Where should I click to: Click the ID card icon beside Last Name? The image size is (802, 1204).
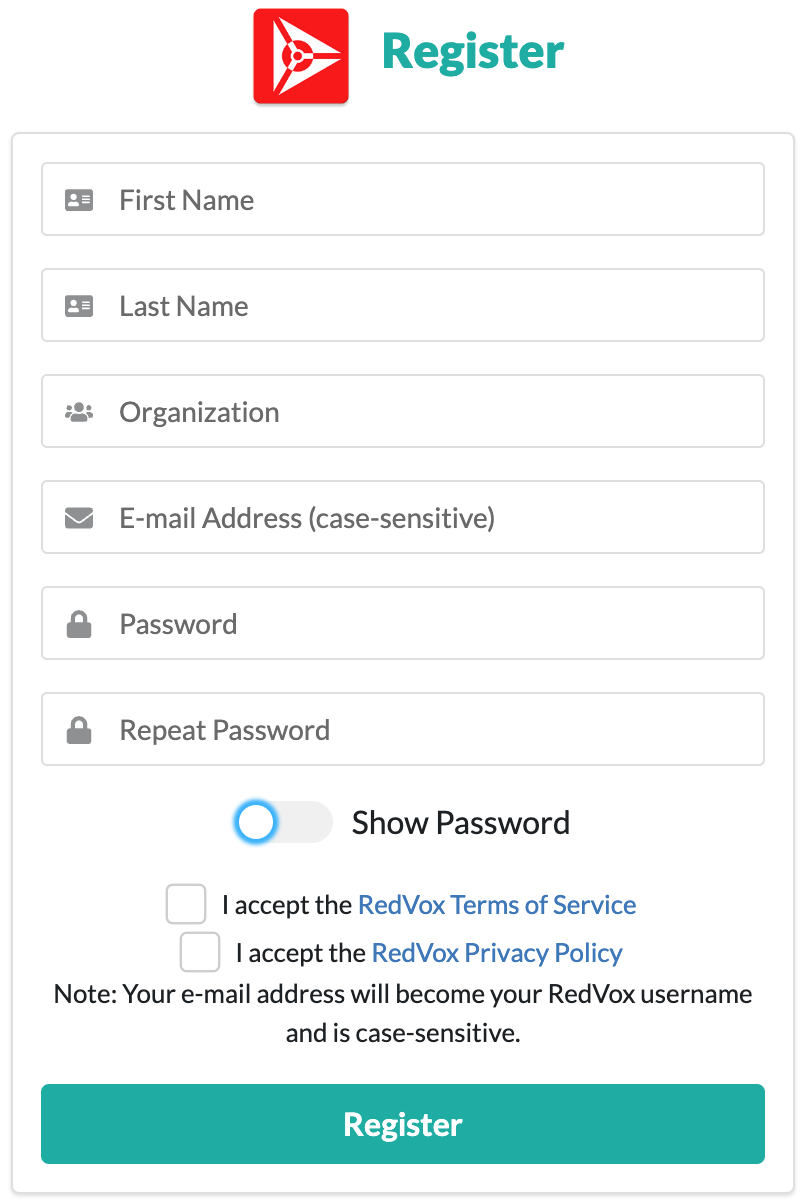point(79,306)
